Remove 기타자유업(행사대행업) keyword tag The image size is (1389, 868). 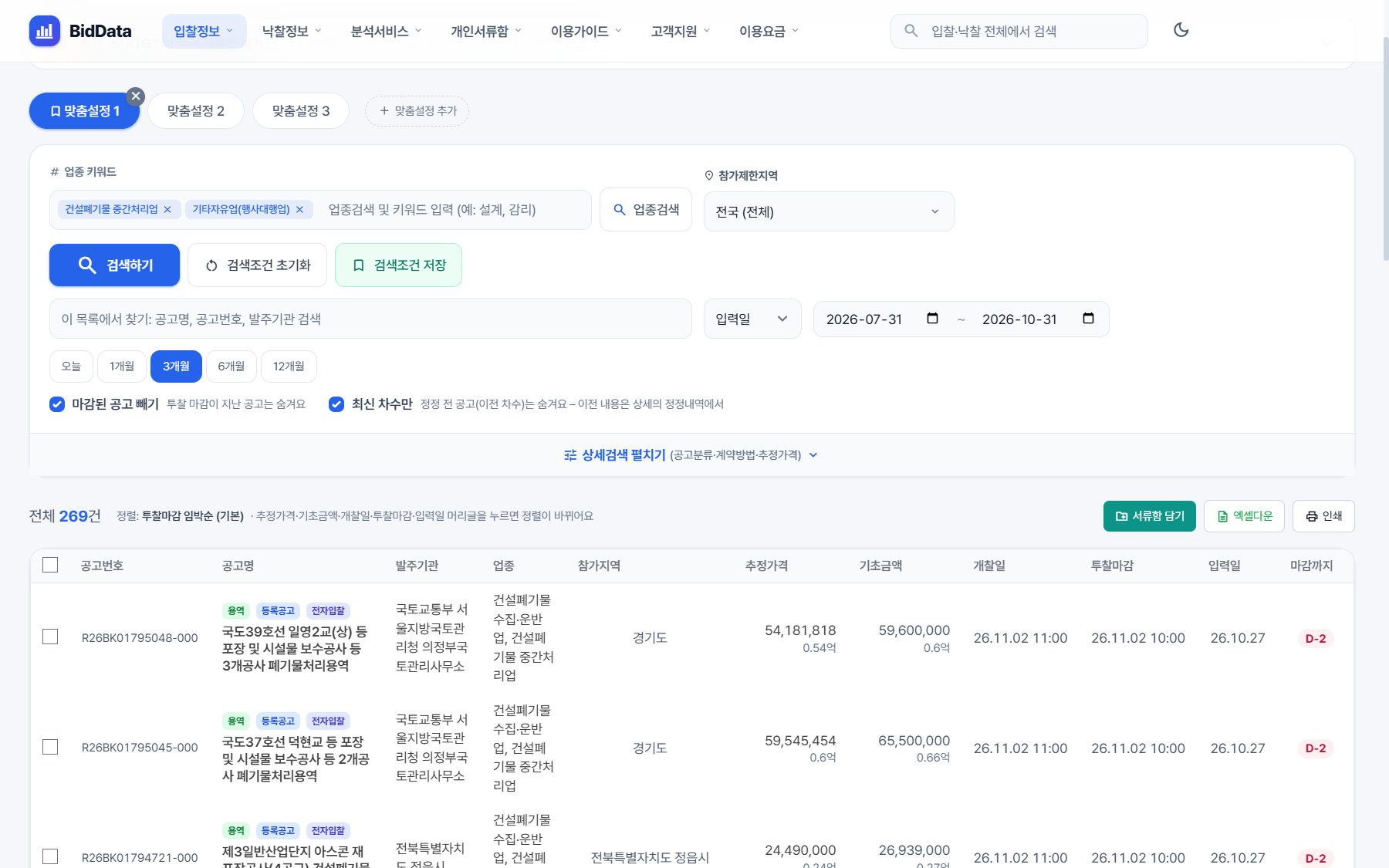(299, 209)
